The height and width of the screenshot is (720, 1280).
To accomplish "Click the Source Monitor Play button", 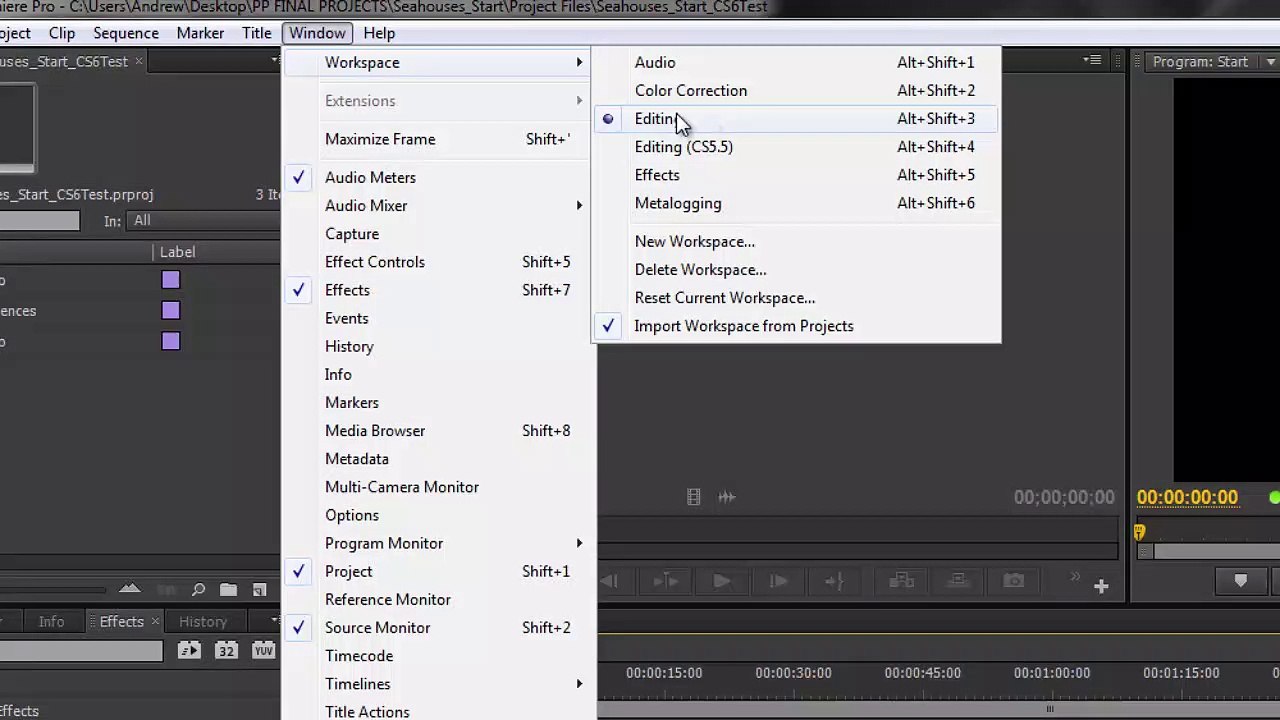I will pos(721,581).
